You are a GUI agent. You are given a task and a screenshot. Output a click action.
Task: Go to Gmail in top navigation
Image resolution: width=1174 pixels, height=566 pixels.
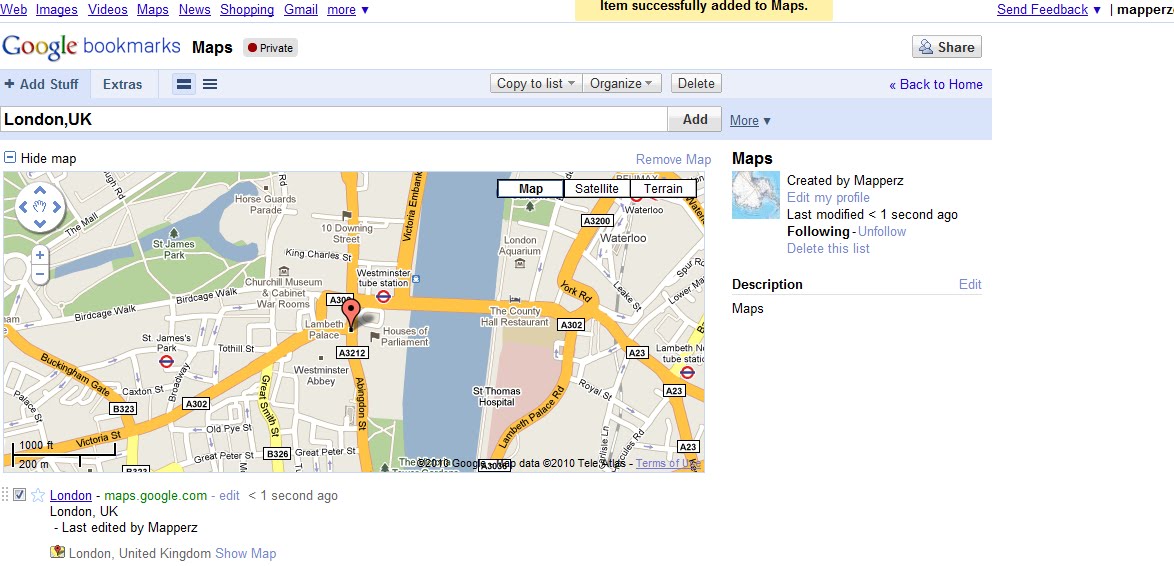point(301,10)
